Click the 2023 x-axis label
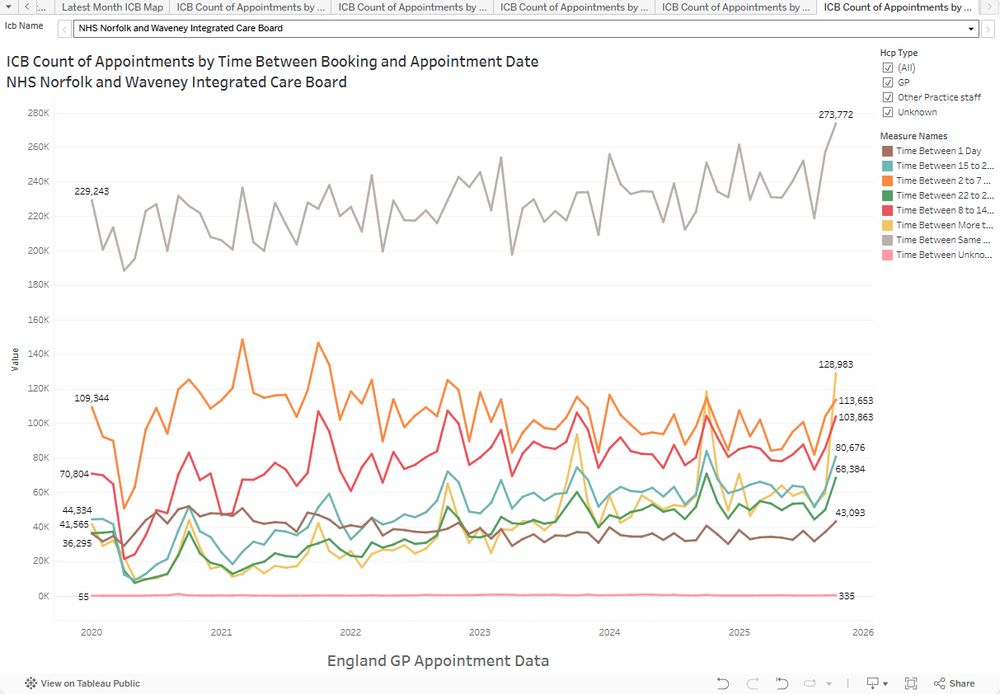This screenshot has width=1000, height=694. [x=480, y=632]
